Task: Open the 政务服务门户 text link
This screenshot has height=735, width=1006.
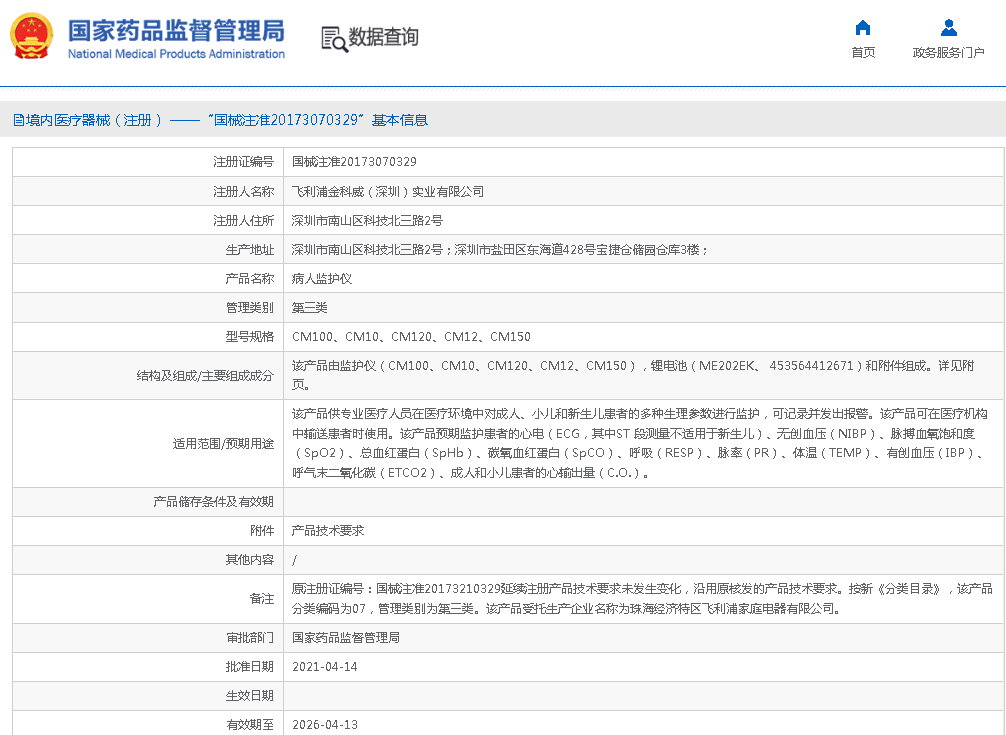Action: pyautogui.click(x=948, y=53)
